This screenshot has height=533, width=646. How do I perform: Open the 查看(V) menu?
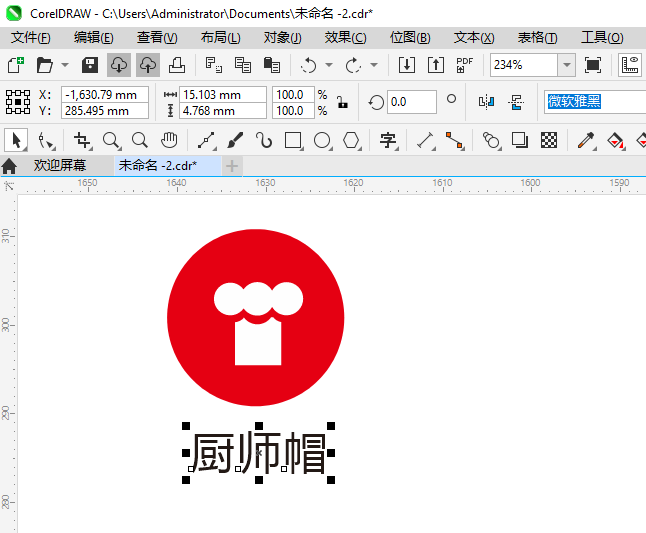(157, 38)
